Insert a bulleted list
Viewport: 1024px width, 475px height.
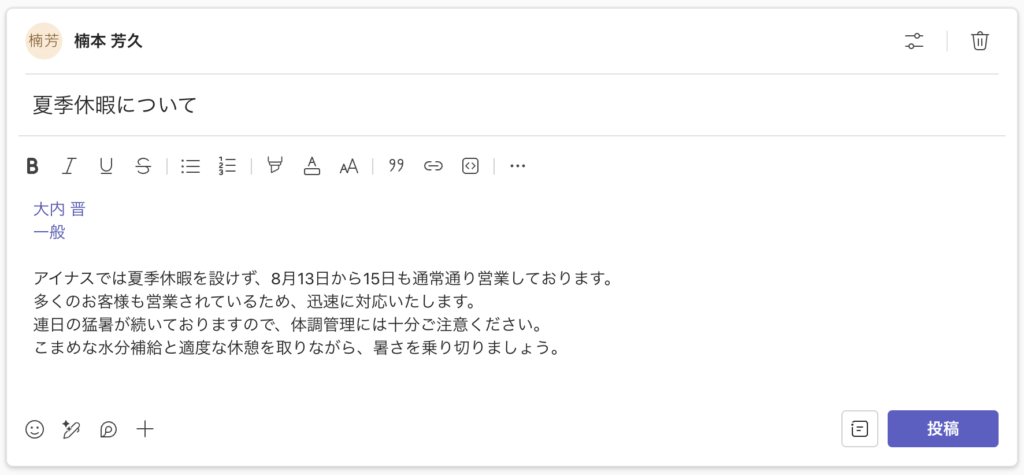(x=190, y=166)
